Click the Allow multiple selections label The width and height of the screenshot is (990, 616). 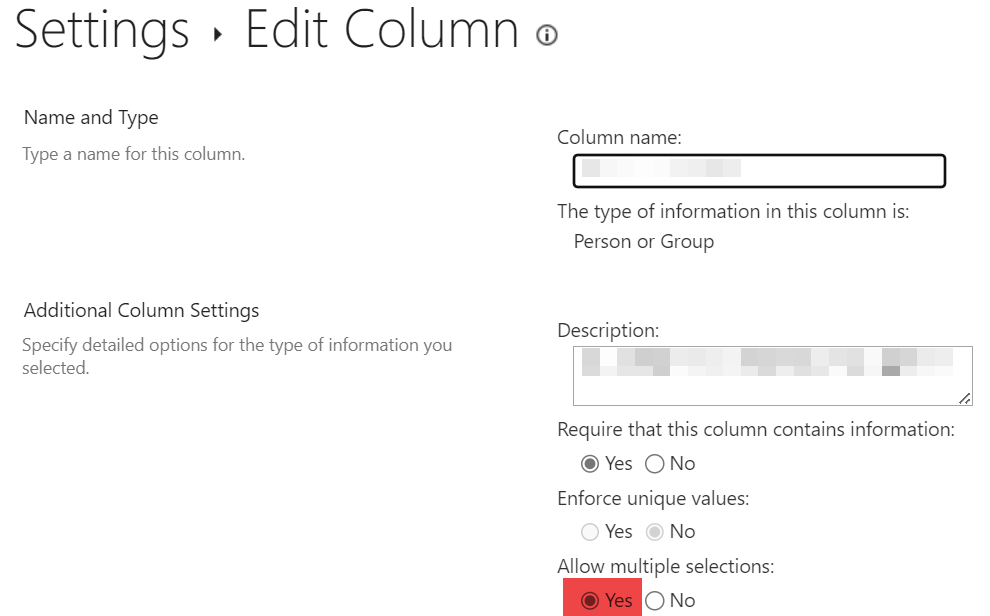665,567
